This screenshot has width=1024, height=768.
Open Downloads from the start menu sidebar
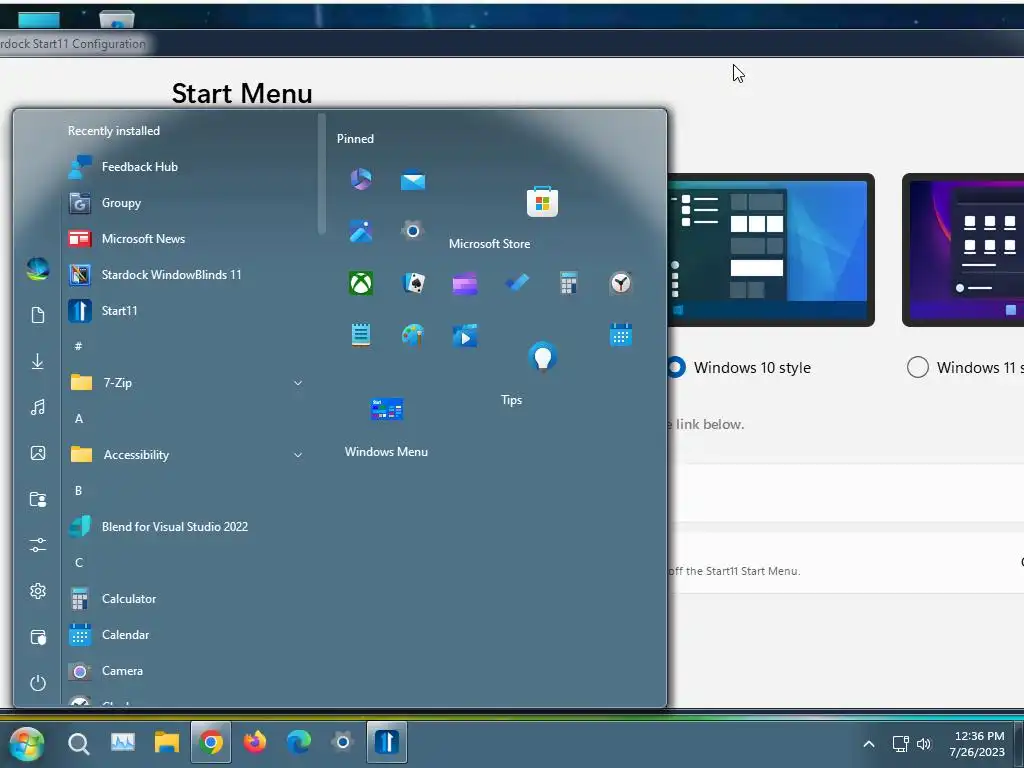(38, 361)
